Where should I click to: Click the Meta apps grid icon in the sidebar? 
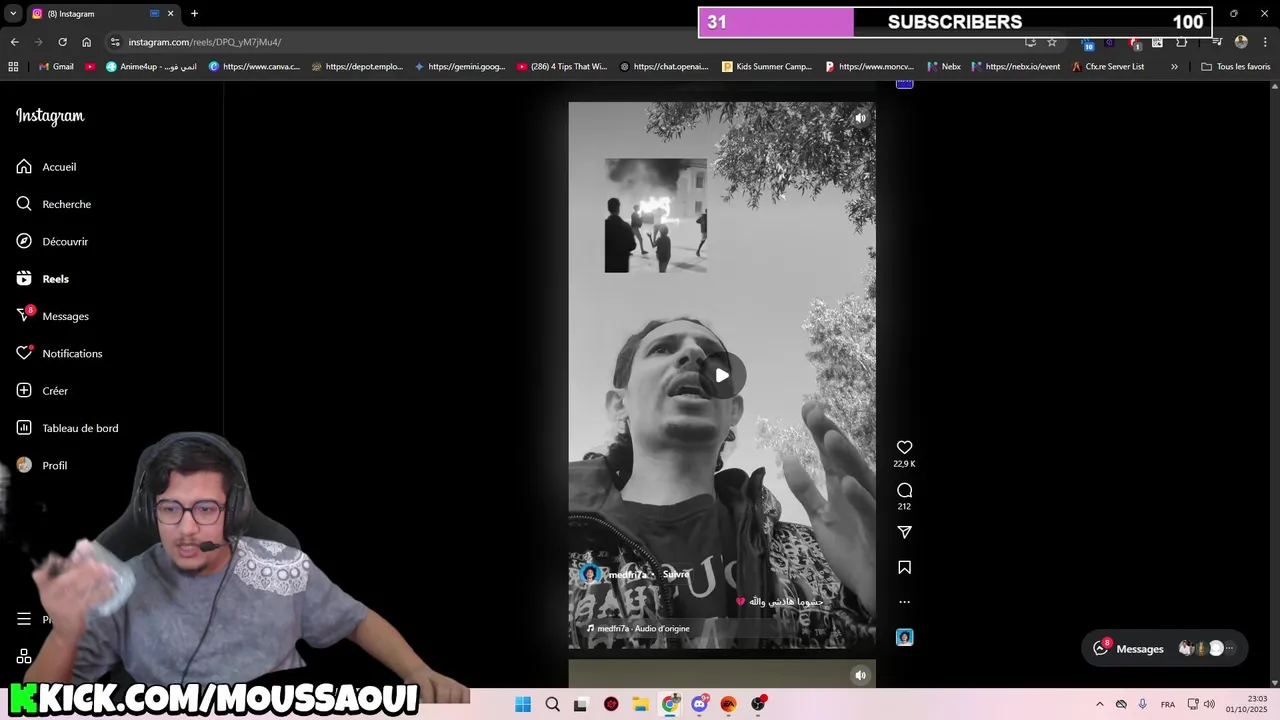24,657
